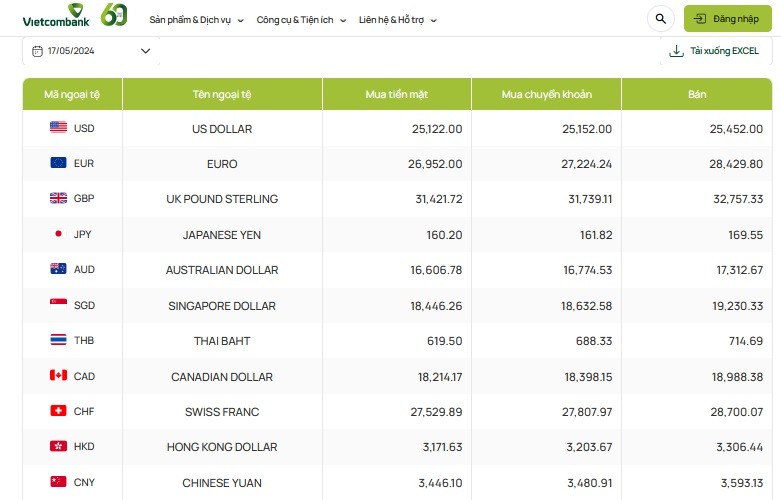Select the HONG KONG DOLLAR cell
The height and width of the screenshot is (500, 781).
[x=222, y=447]
